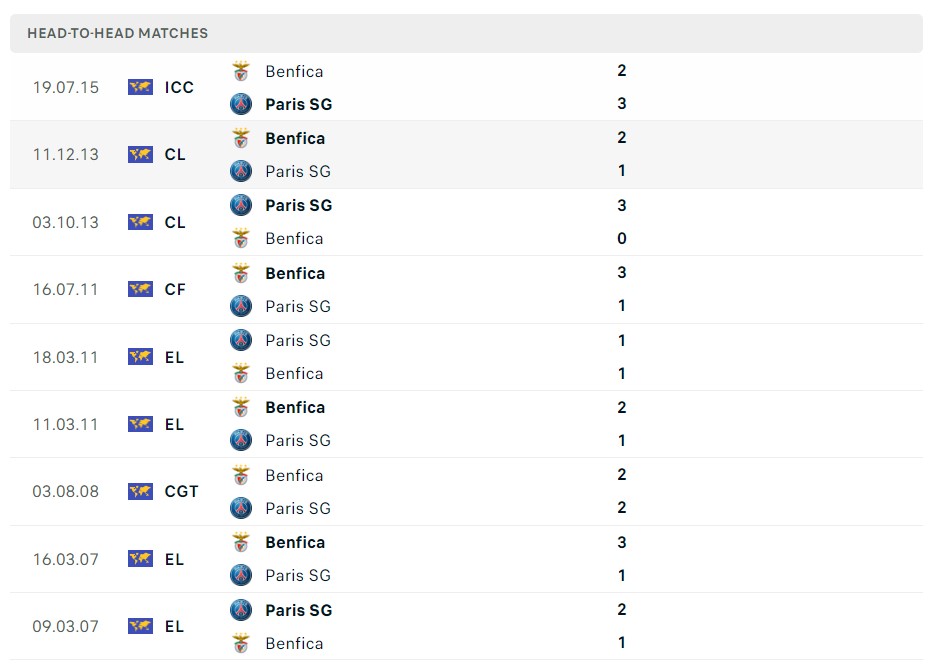
Task: Click Benfica's score of 3 in the 16.07.11 match
Action: tap(621, 272)
